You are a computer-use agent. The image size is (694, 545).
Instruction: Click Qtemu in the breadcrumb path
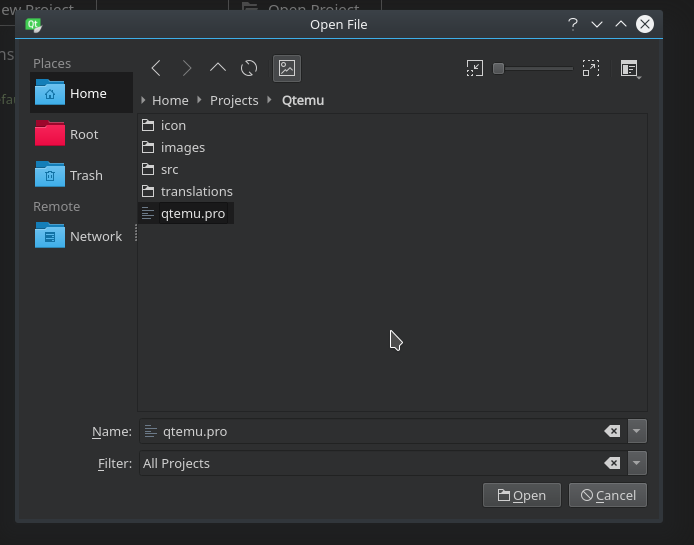click(x=303, y=100)
